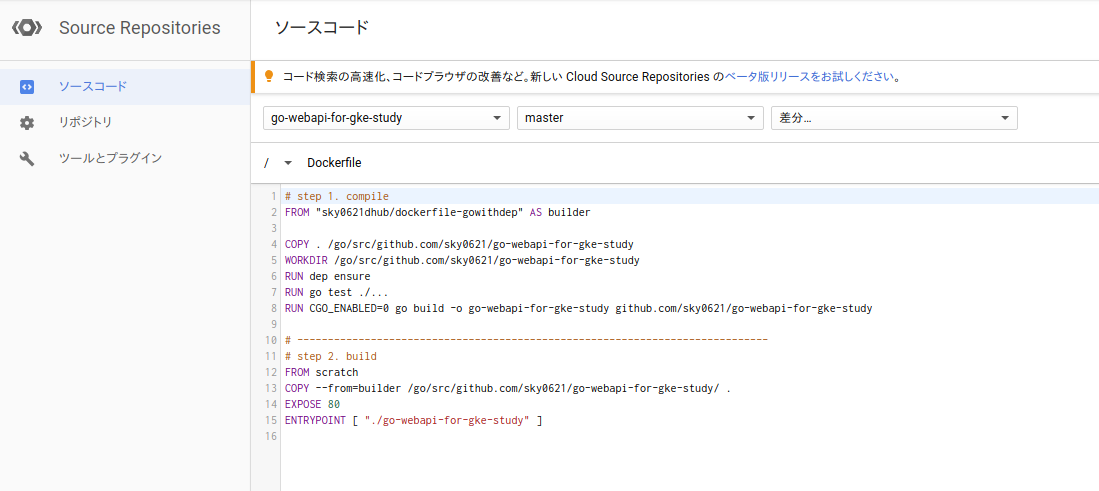Click the root slash in the file path

[x=266, y=163]
